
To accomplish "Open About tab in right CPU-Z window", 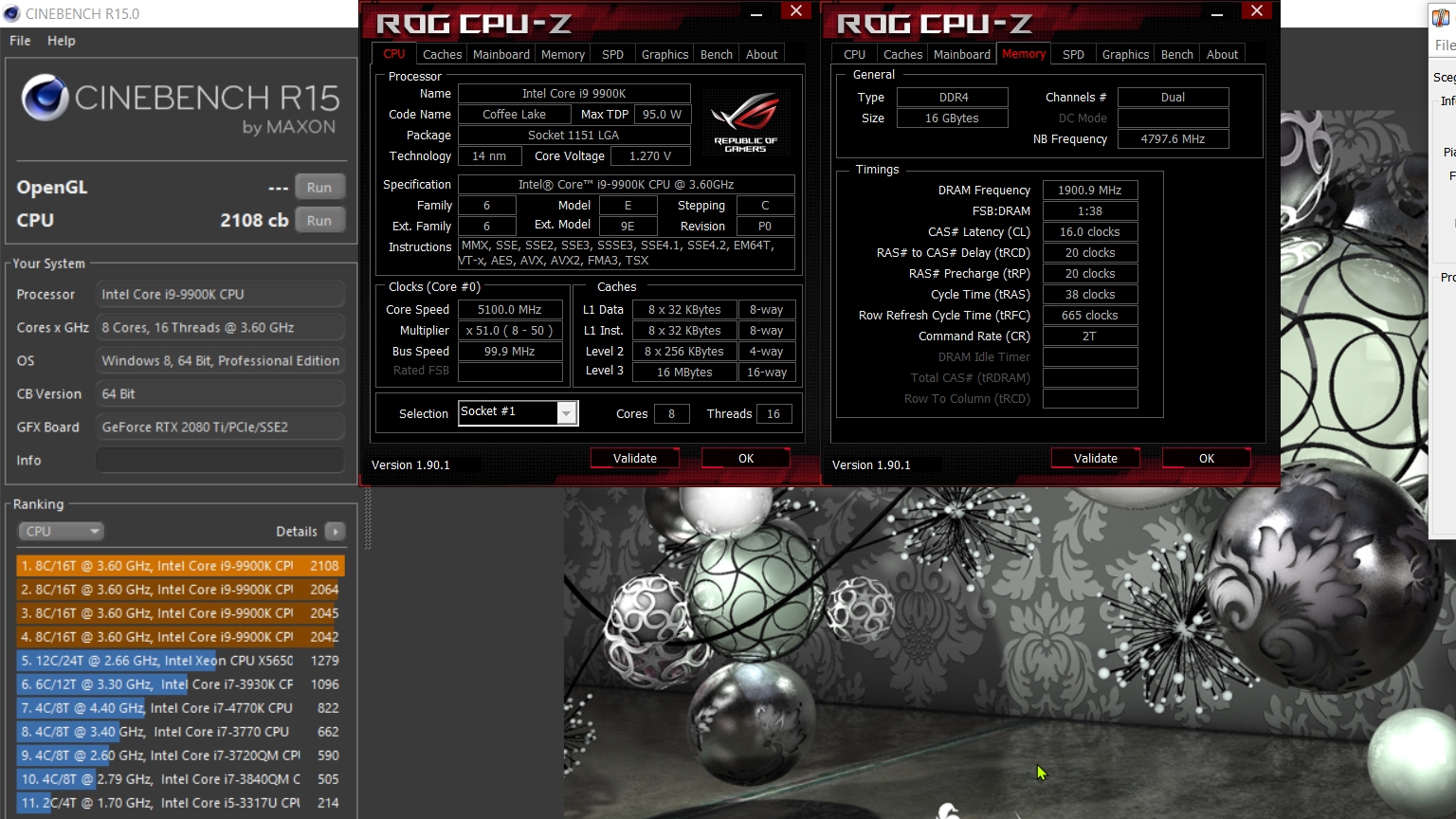I will [x=1223, y=54].
